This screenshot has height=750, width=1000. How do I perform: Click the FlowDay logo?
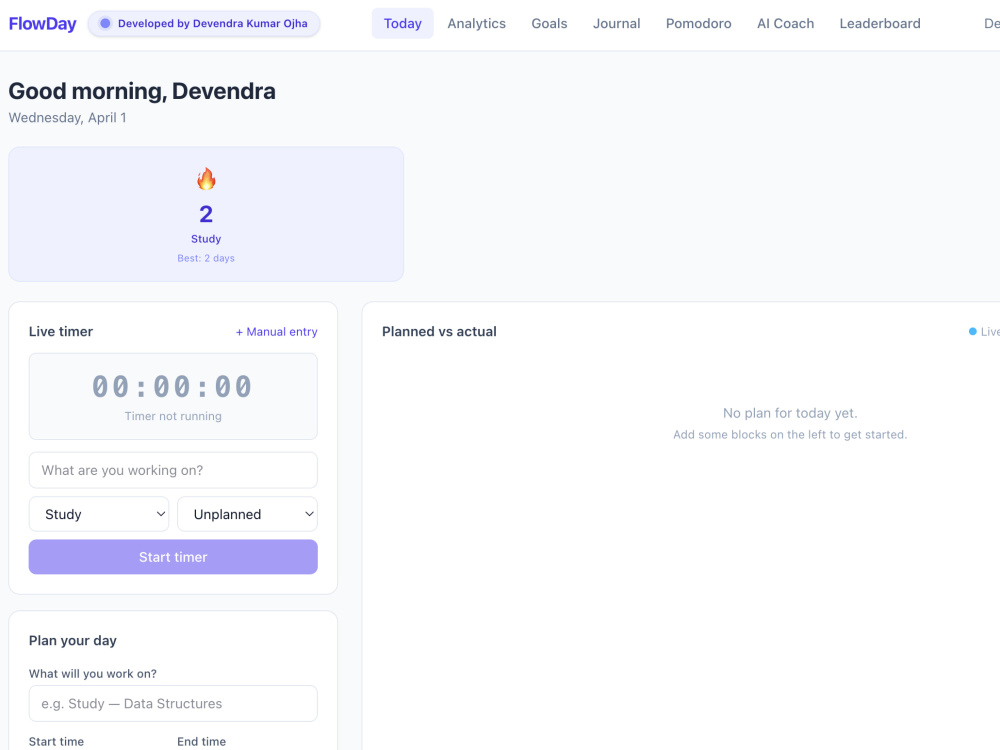point(42,24)
